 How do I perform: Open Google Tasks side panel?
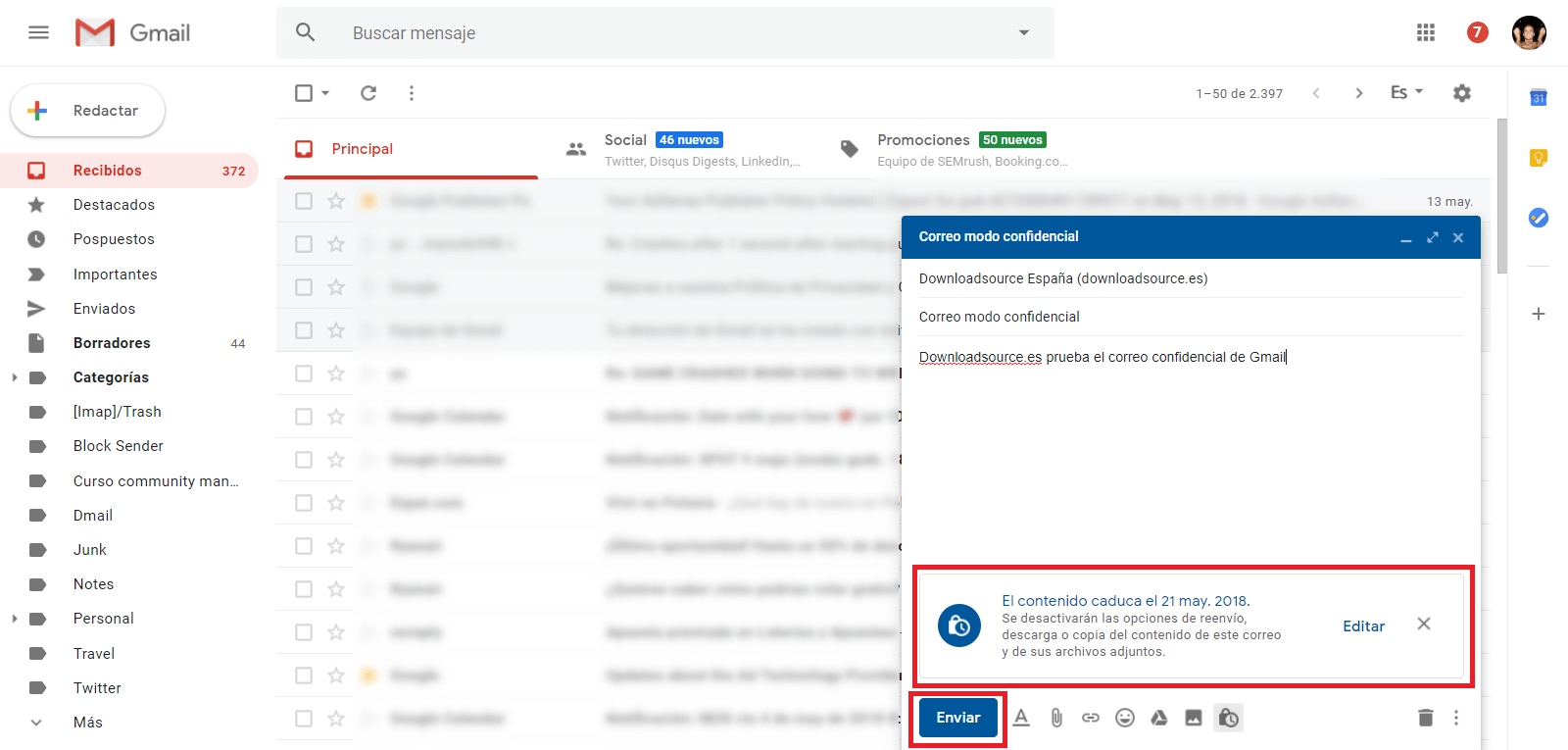click(x=1539, y=218)
